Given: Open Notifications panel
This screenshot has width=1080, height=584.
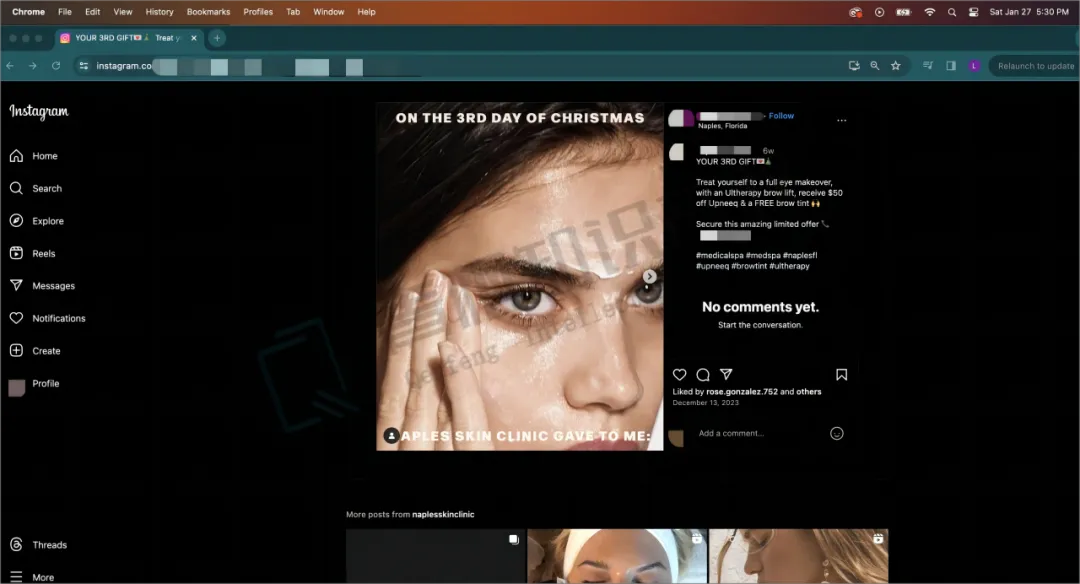Looking at the screenshot, I should [x=48, y=318].
